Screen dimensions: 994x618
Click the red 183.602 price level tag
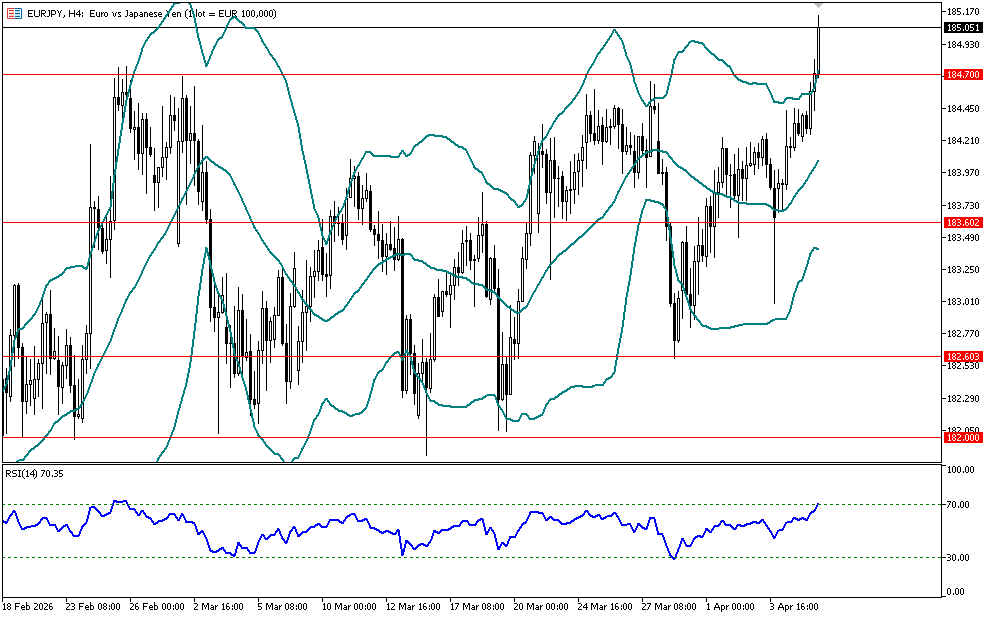[x=961, y=222]
